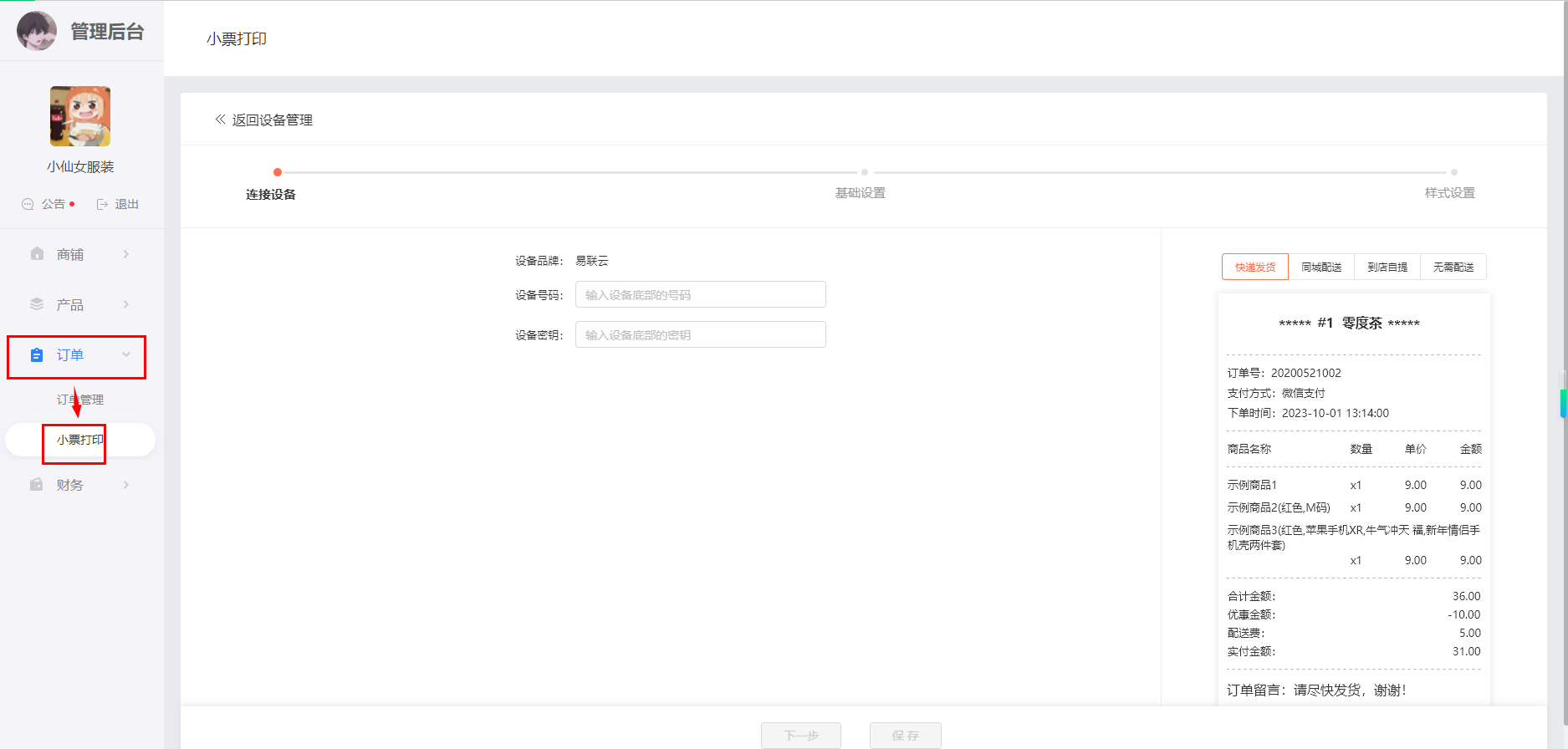Open the 商铺 sidebar menu
This screenshot has height=749, width=1568.
click(80, 254)
